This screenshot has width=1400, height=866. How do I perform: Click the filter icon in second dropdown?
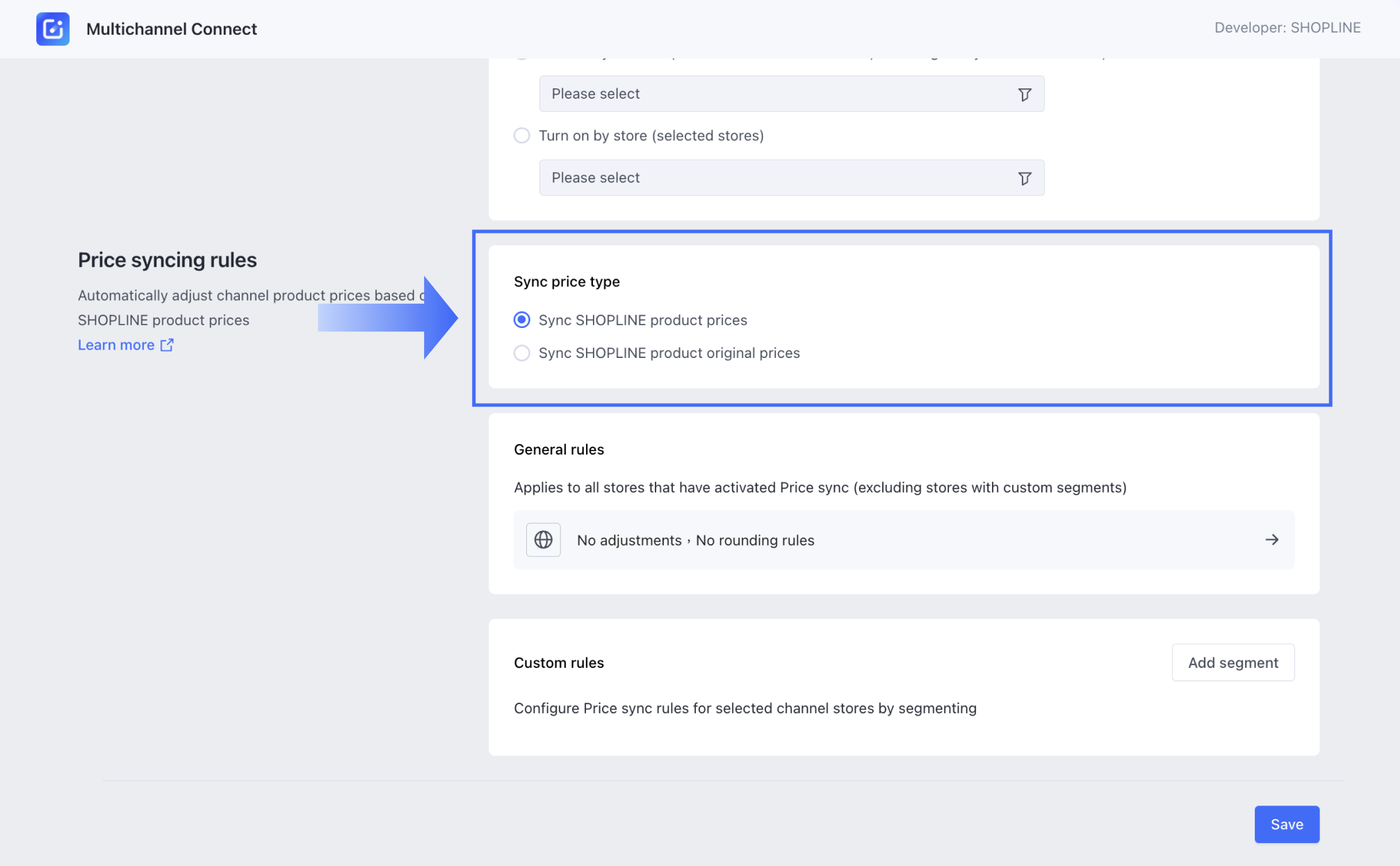[1025, 178]
